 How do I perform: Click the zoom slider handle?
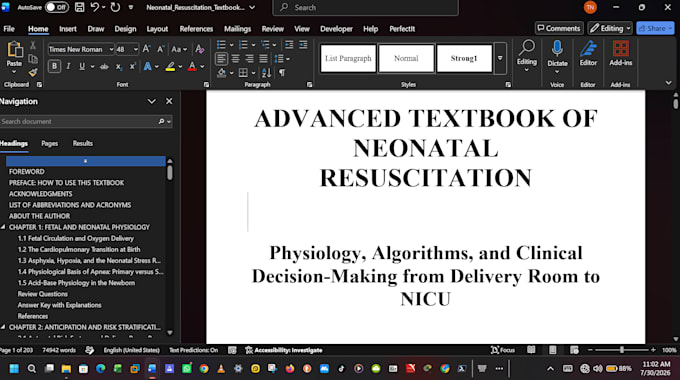coord(622,350)
